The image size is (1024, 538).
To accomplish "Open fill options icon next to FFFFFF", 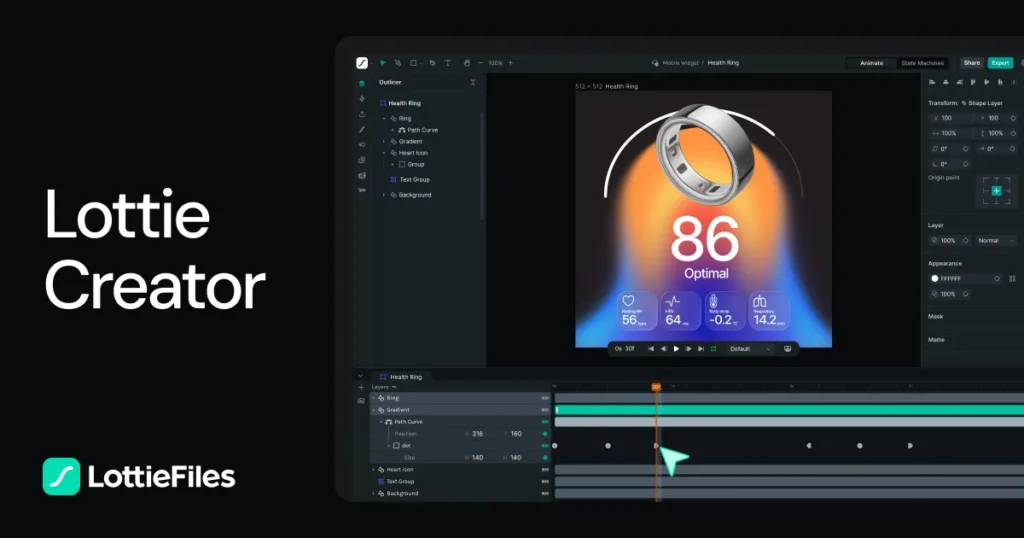I will (x=1012, y=279).
